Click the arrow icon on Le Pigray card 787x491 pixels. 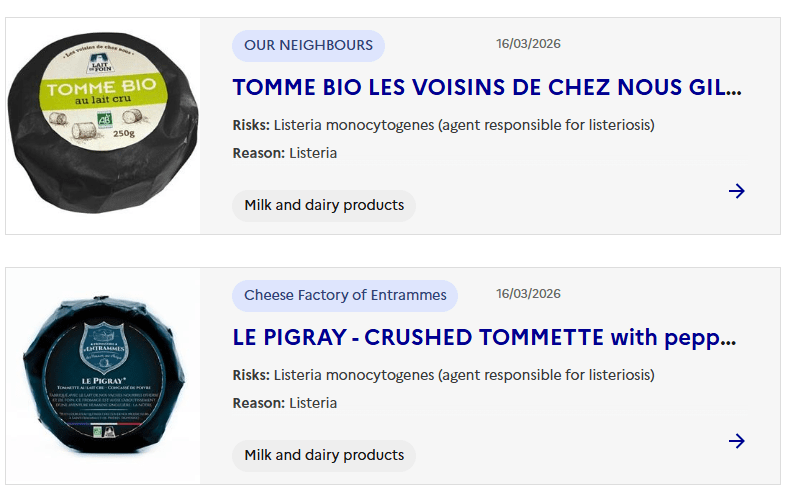[x=737, y=441]
